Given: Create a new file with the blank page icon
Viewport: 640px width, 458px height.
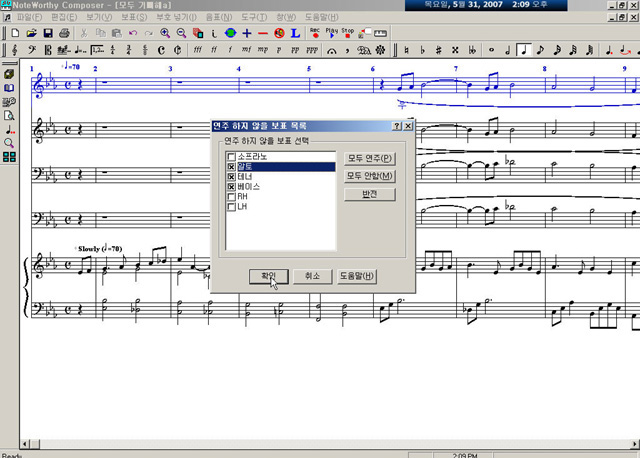Looking at the screenshot, I should point(15,33).
